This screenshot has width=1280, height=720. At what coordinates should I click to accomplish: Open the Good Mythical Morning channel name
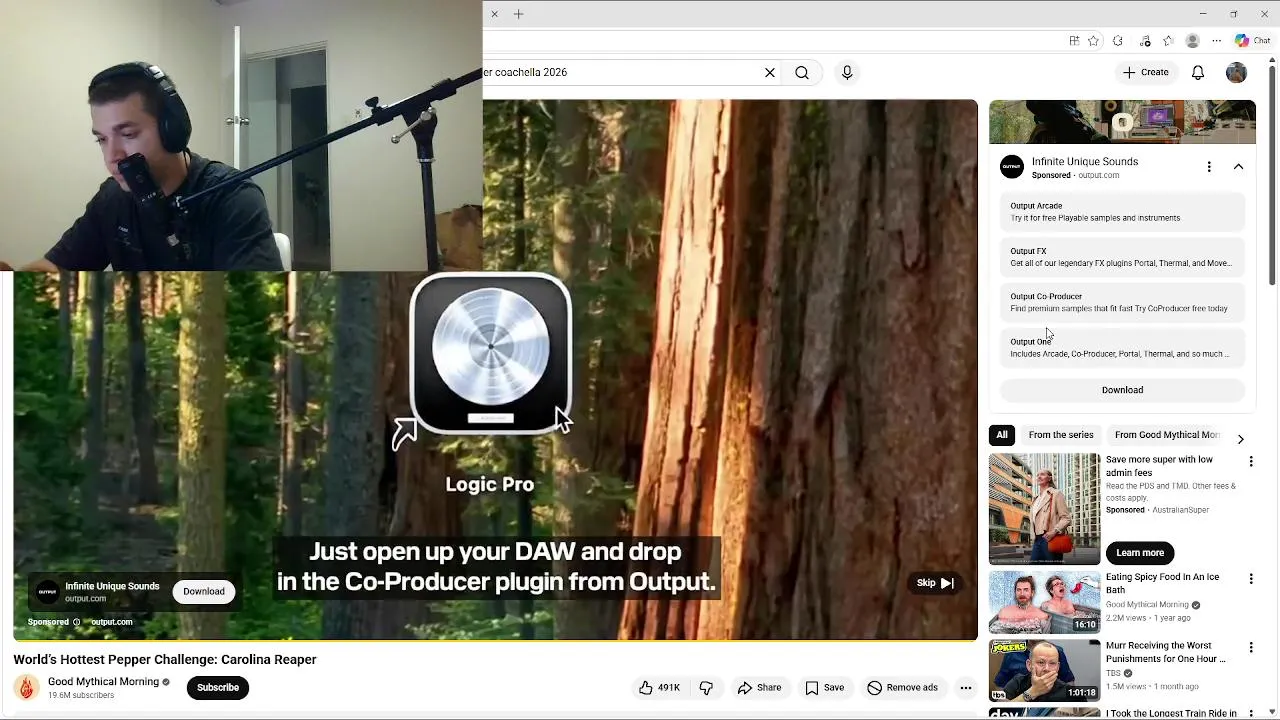click(103, 682)
